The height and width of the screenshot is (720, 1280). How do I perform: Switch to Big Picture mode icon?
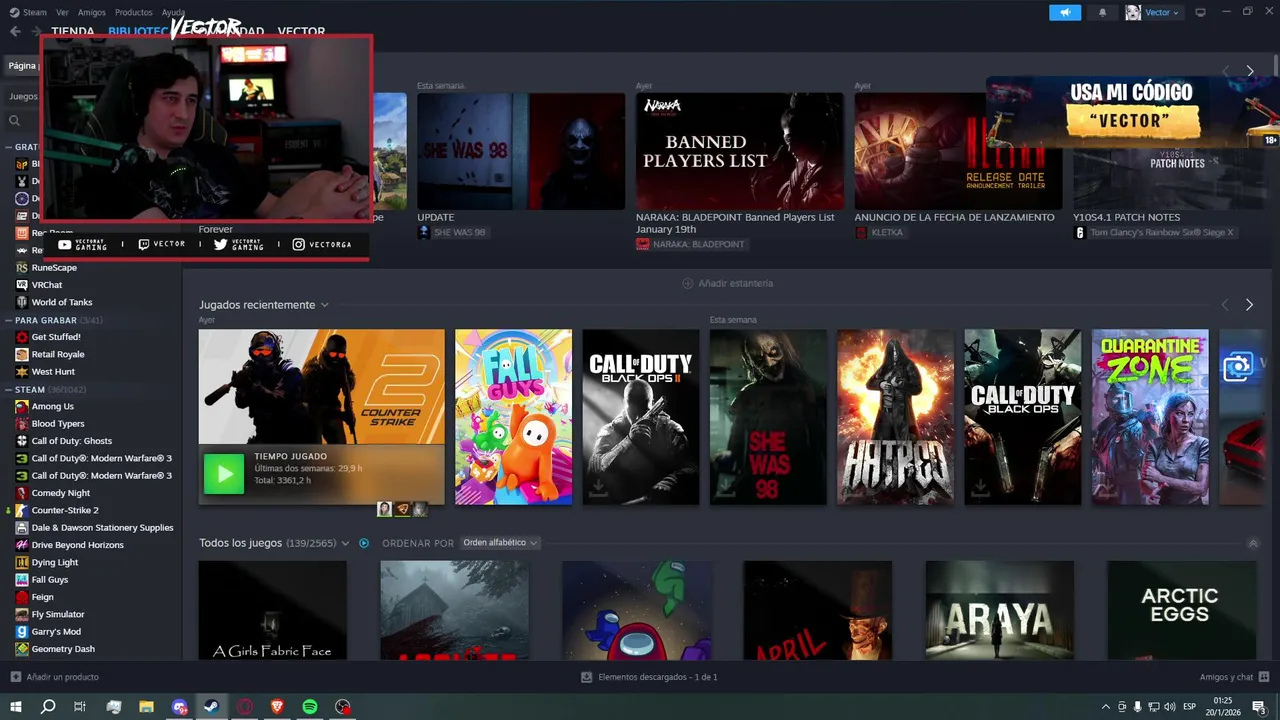click(1200, 12)
